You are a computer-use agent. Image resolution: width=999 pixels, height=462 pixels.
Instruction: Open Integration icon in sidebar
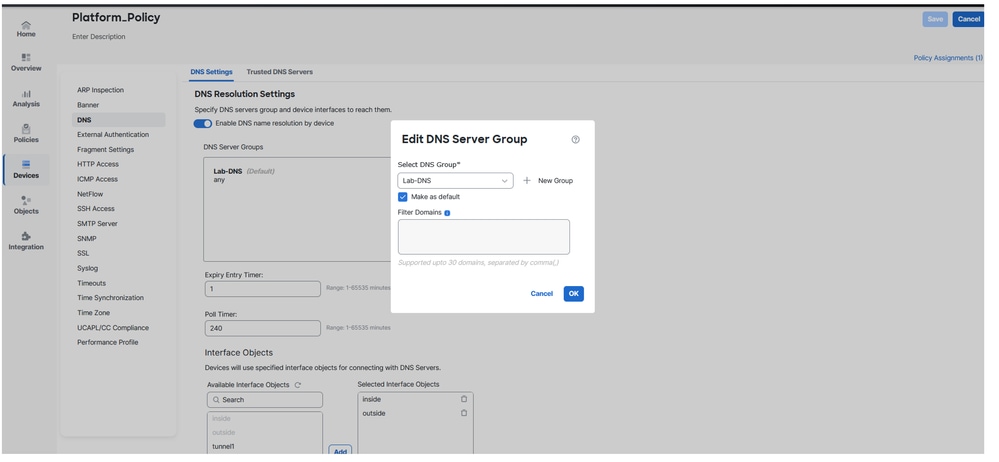click(26, 236)
